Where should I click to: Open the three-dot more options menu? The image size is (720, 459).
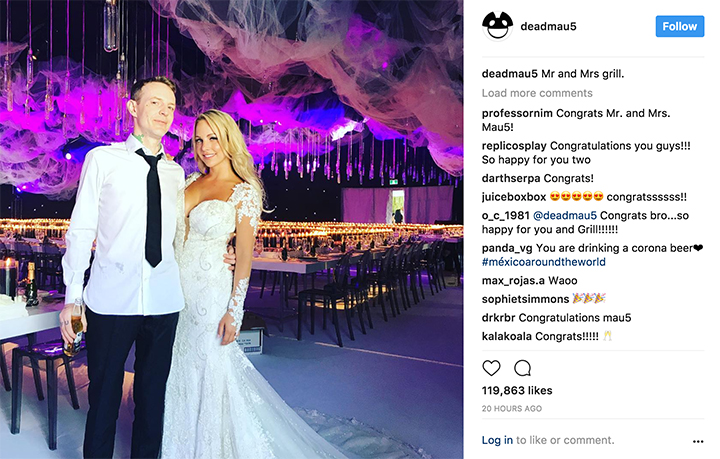point(698,442)
